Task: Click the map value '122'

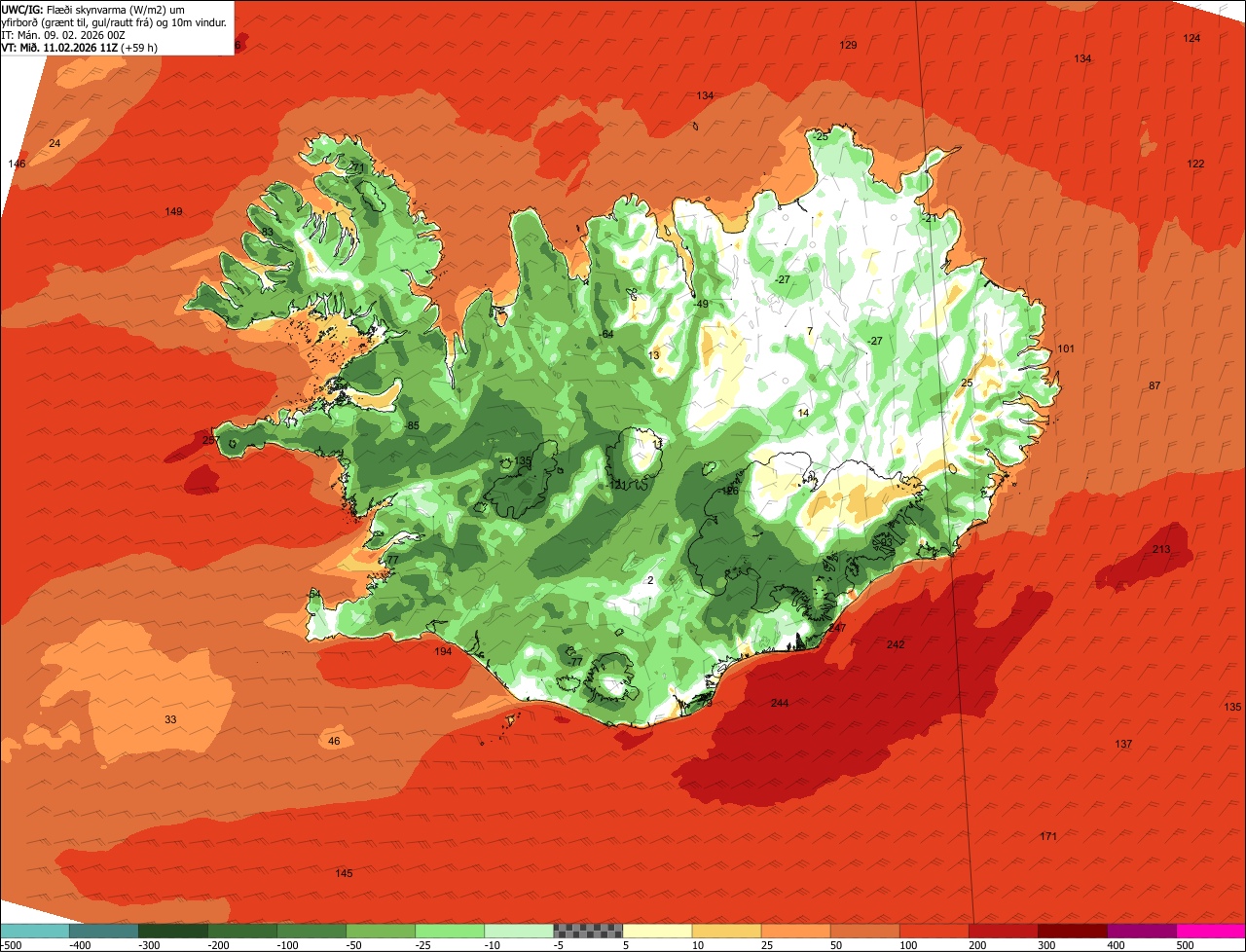Action: pos(1195,164)
